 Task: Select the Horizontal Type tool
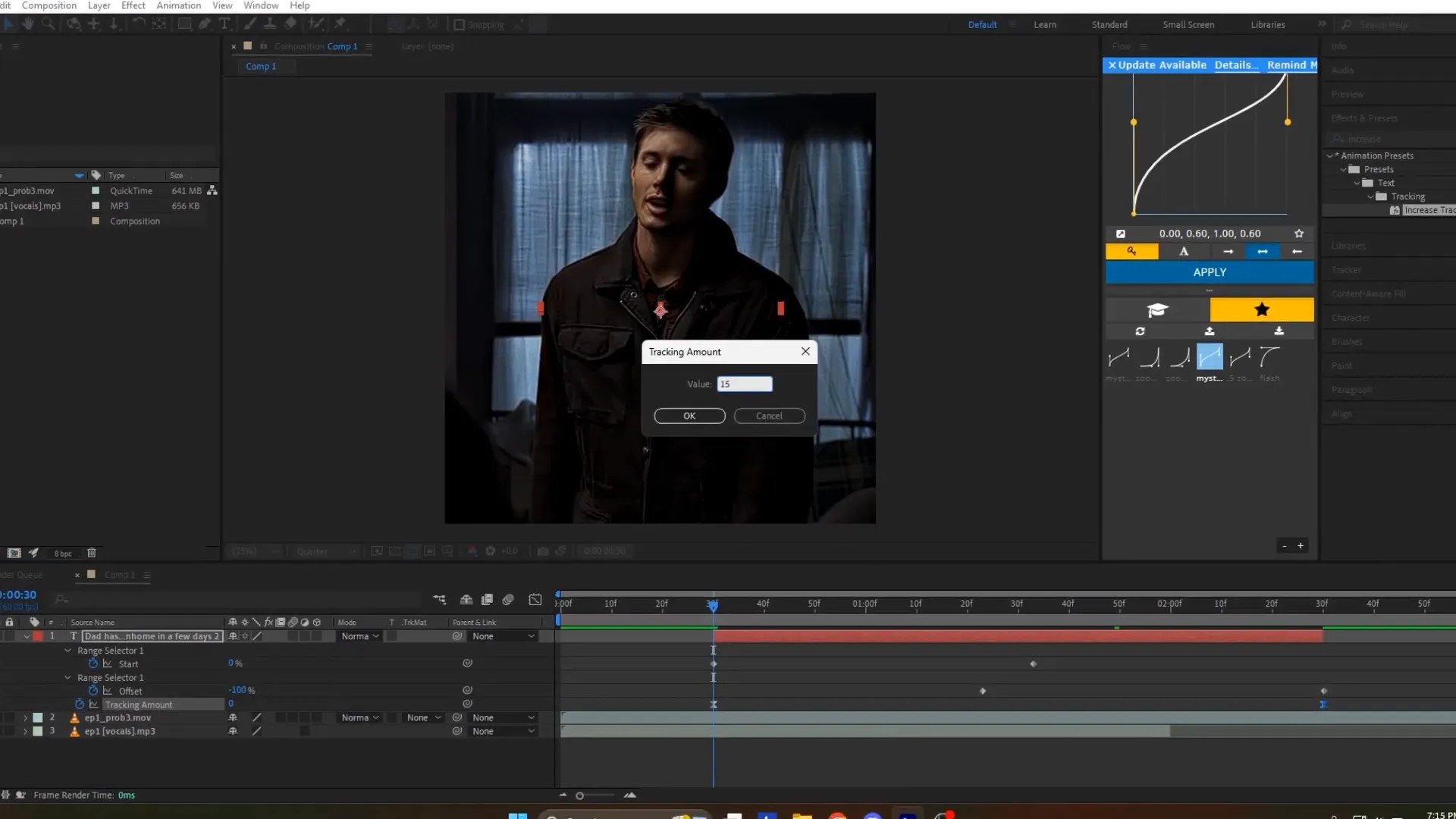(x=224, y=24)
